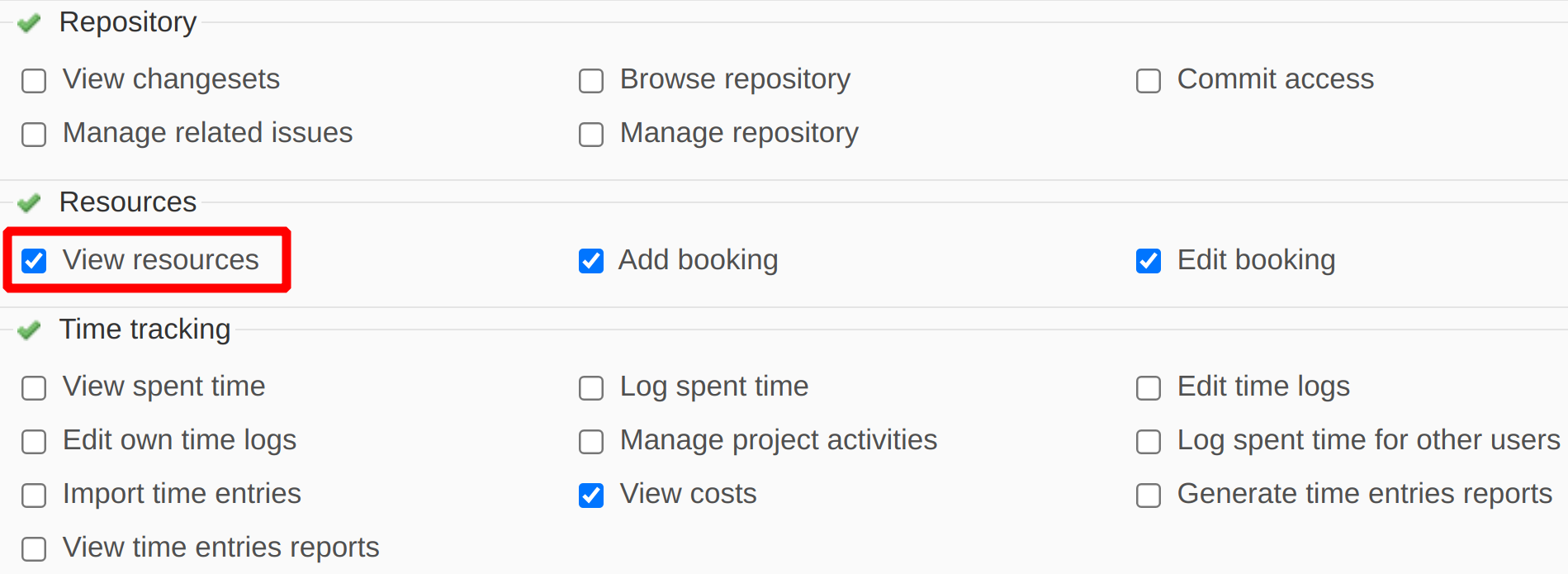
Task: Check Log spent time for other users
Action: click(1149, 442)
